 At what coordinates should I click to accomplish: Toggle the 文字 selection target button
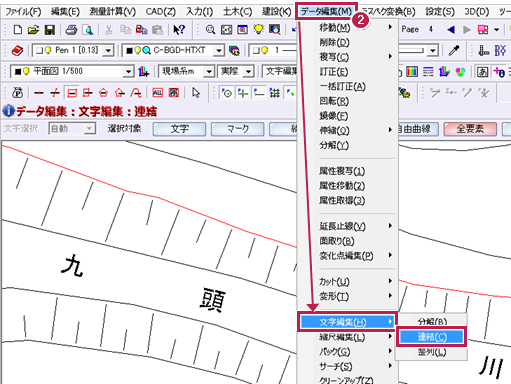pyautogui.click(x=179, y=129)
